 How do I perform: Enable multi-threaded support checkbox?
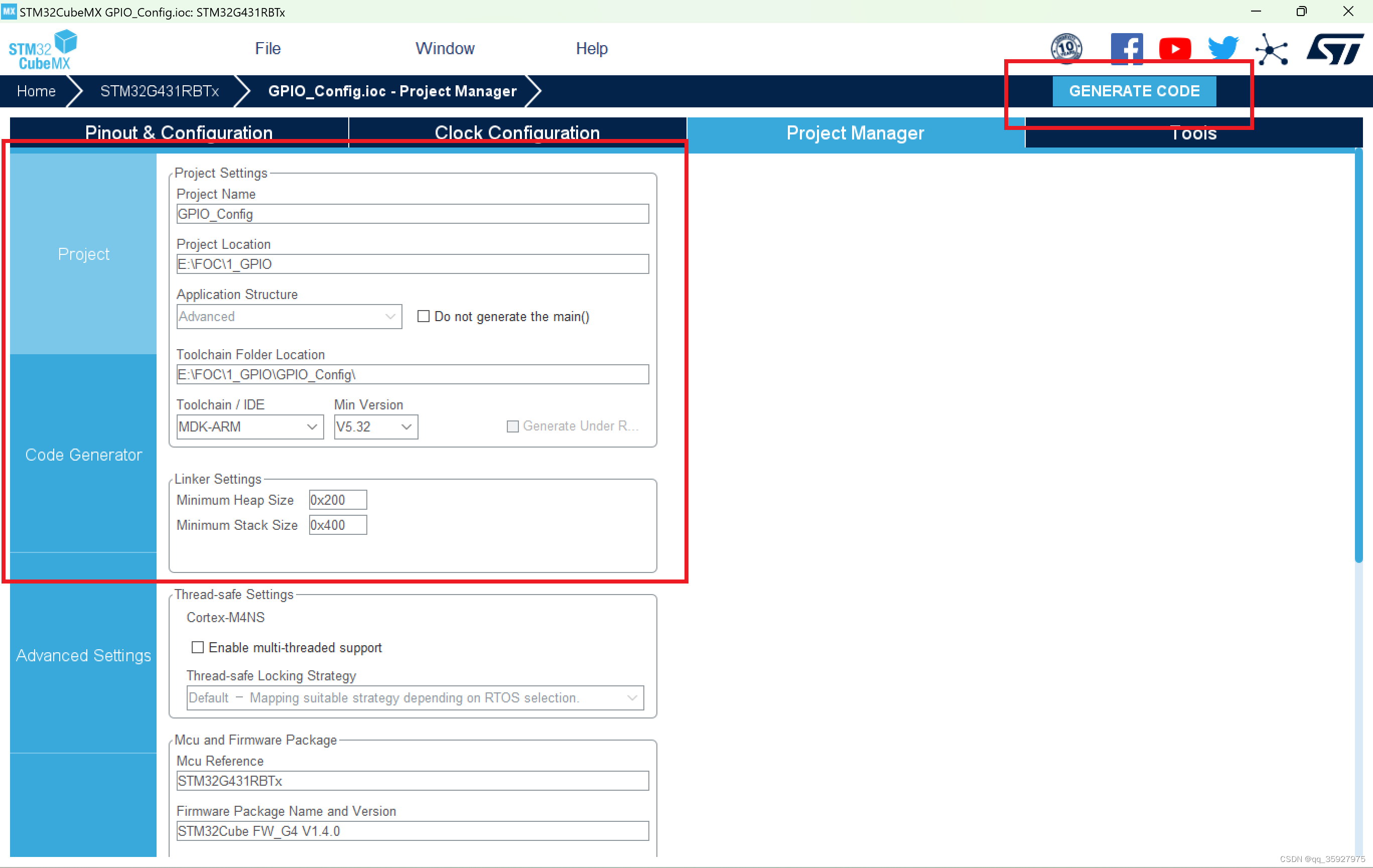197,647
